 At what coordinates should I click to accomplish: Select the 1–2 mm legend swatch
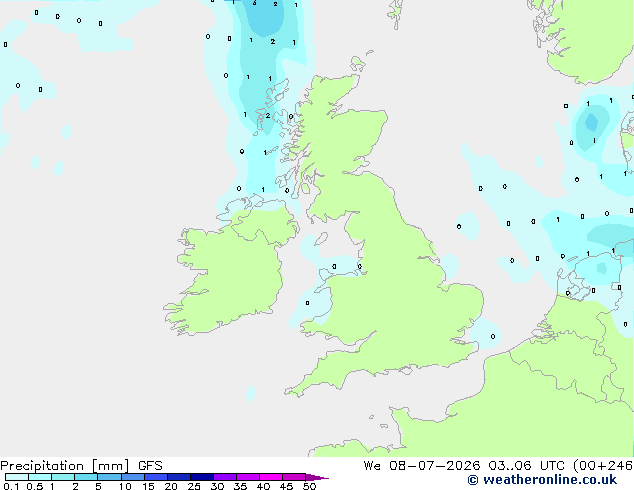[63, 477]
